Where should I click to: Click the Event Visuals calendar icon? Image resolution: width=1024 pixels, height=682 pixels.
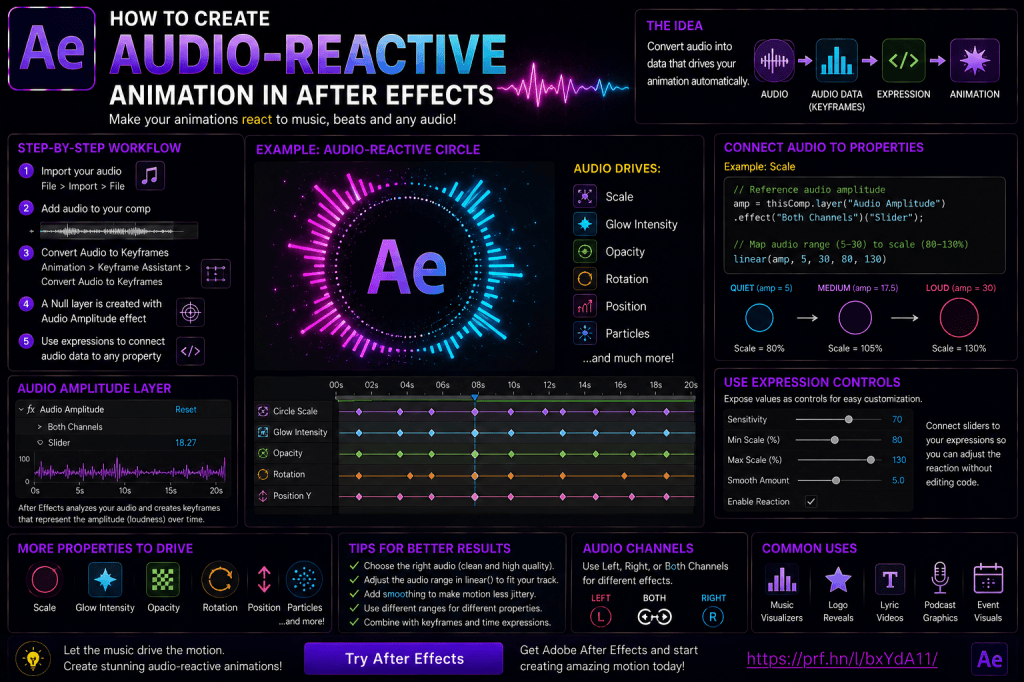click(988, 578)
